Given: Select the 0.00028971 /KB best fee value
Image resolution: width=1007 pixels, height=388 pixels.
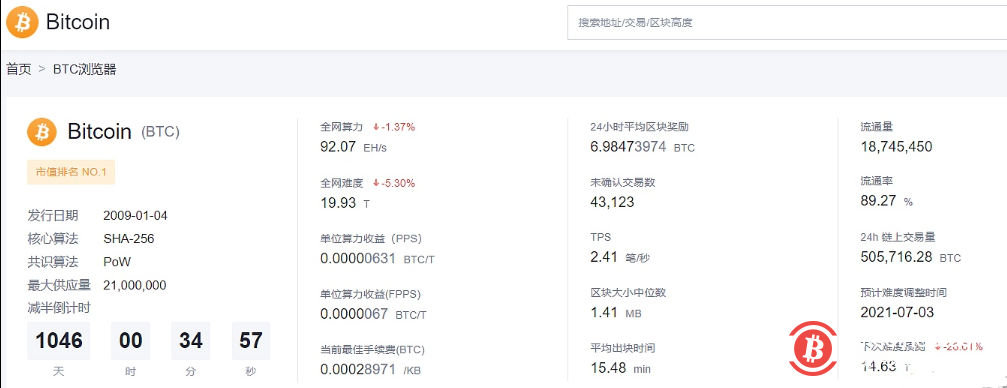Looking at the screenshot, I should 371,369.
